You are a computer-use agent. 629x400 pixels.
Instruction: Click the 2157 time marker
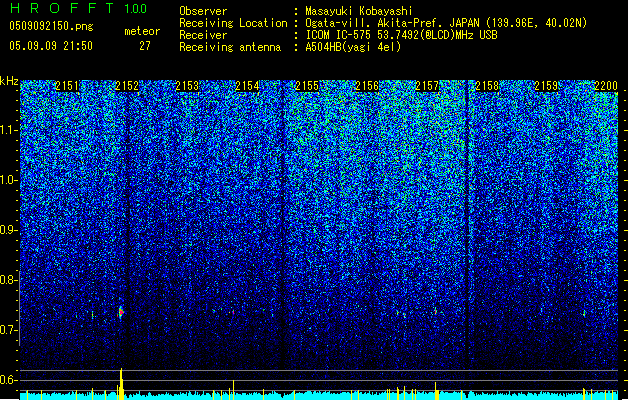pos(427,86)
